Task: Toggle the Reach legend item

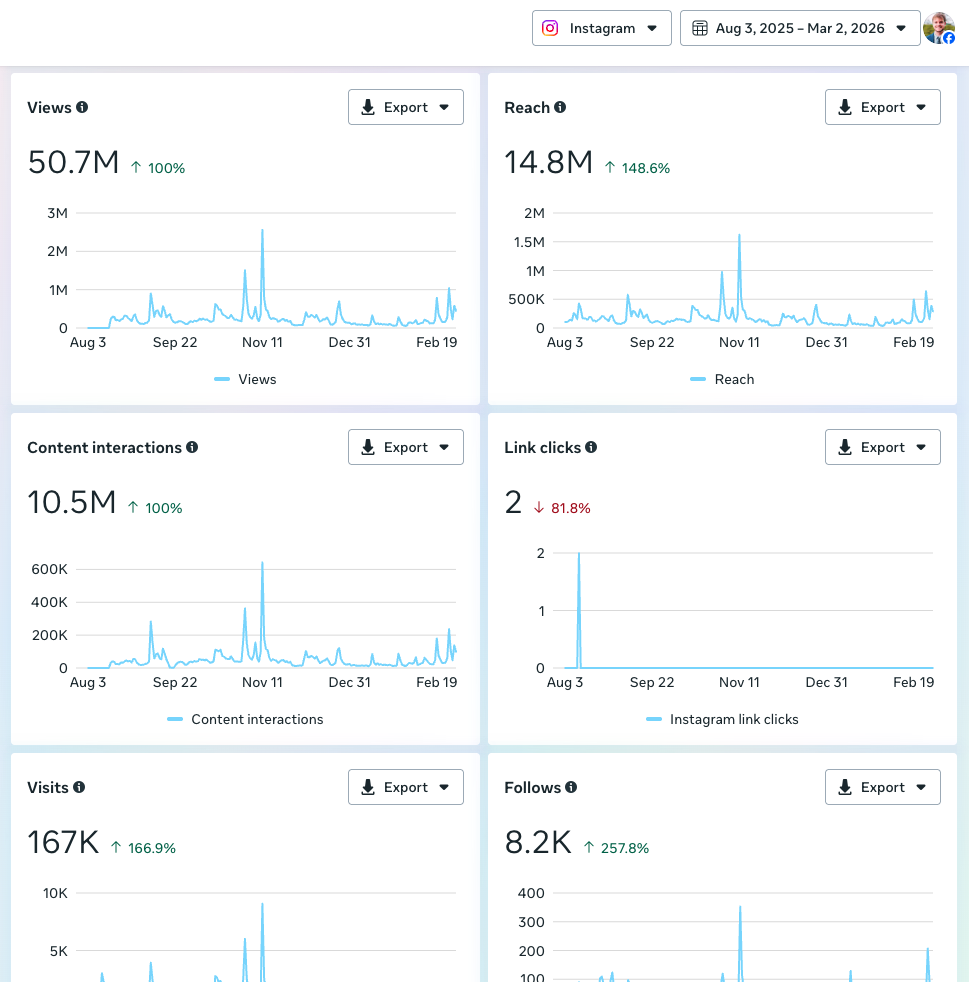Action: (722, 379)
